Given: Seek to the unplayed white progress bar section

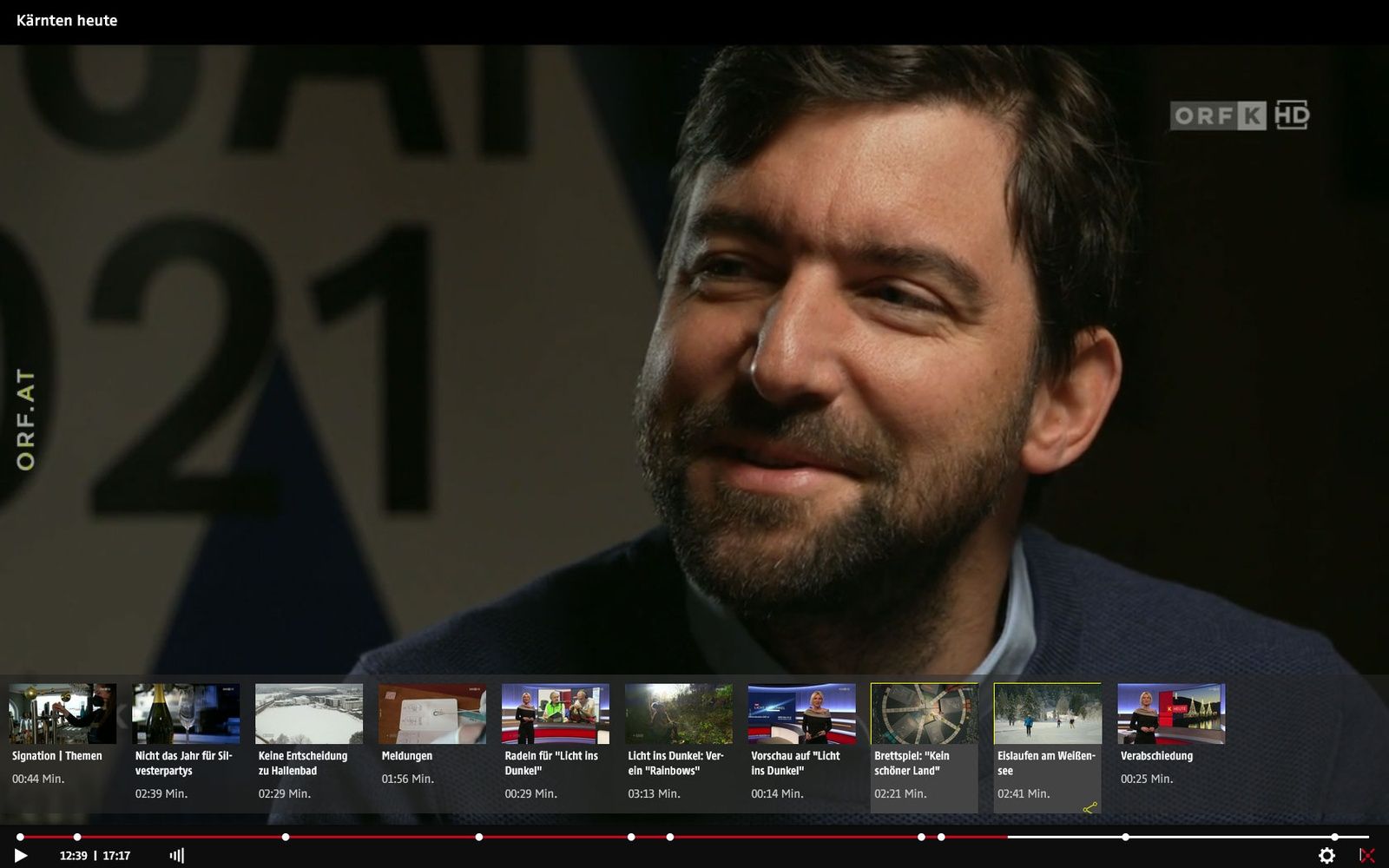Looking at the screenshot, I should [x=1215, y=837].
